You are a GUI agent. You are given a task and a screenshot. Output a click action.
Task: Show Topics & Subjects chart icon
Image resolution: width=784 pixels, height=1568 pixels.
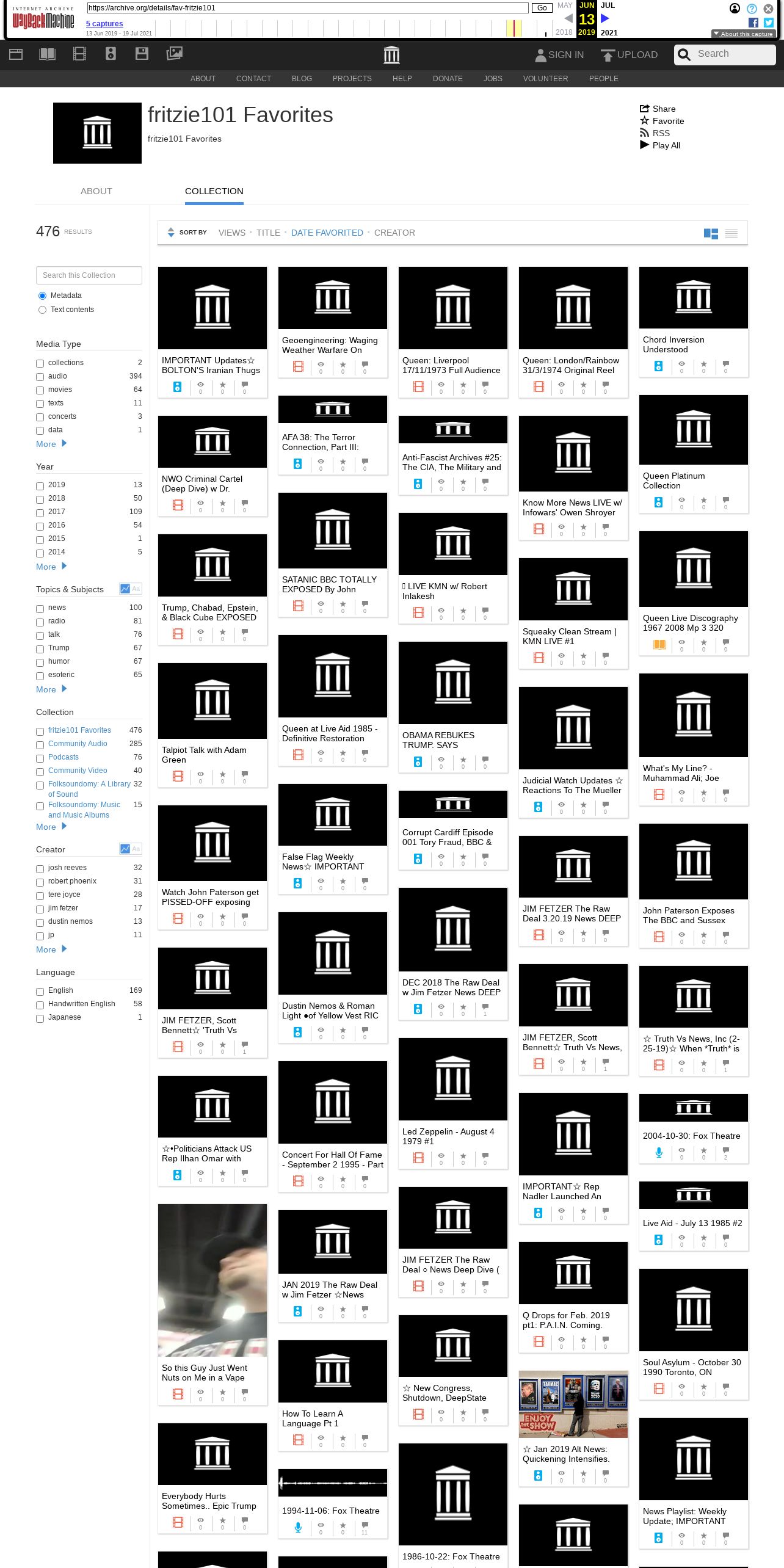point(125,589)
